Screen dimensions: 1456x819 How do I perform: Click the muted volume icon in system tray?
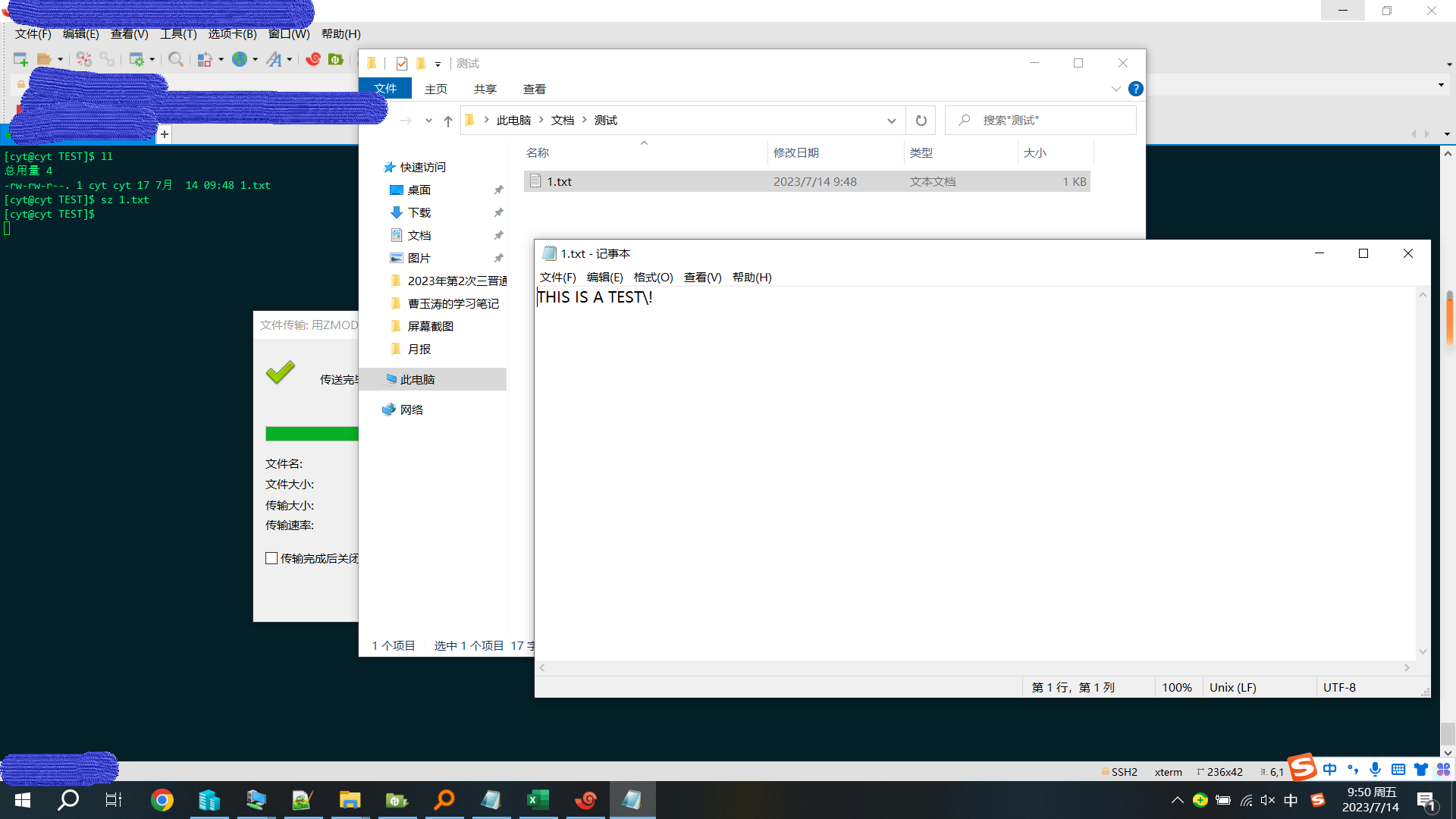pyautogui.click(x=1268, y=800)
